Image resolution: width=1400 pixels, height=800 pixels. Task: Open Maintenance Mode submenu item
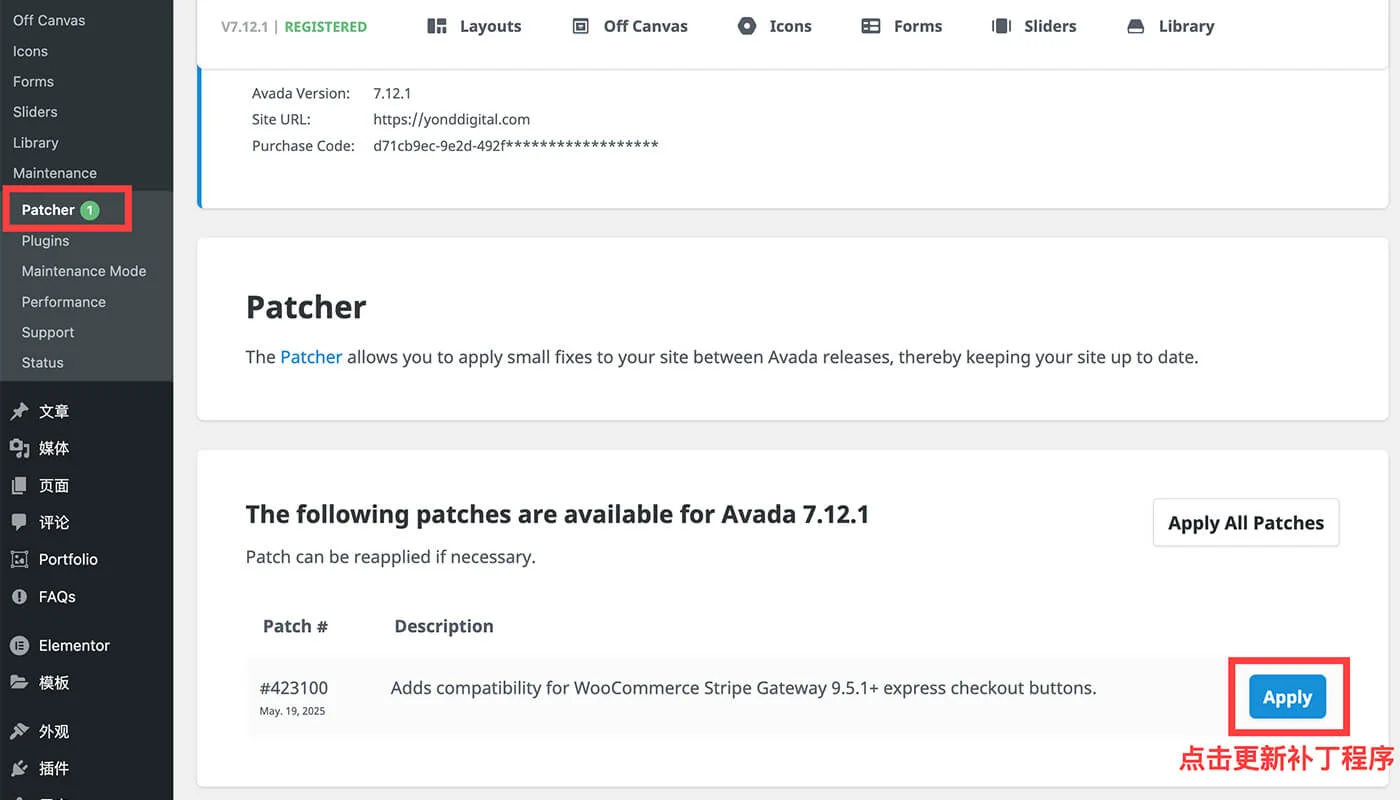(x=84, y=271)
